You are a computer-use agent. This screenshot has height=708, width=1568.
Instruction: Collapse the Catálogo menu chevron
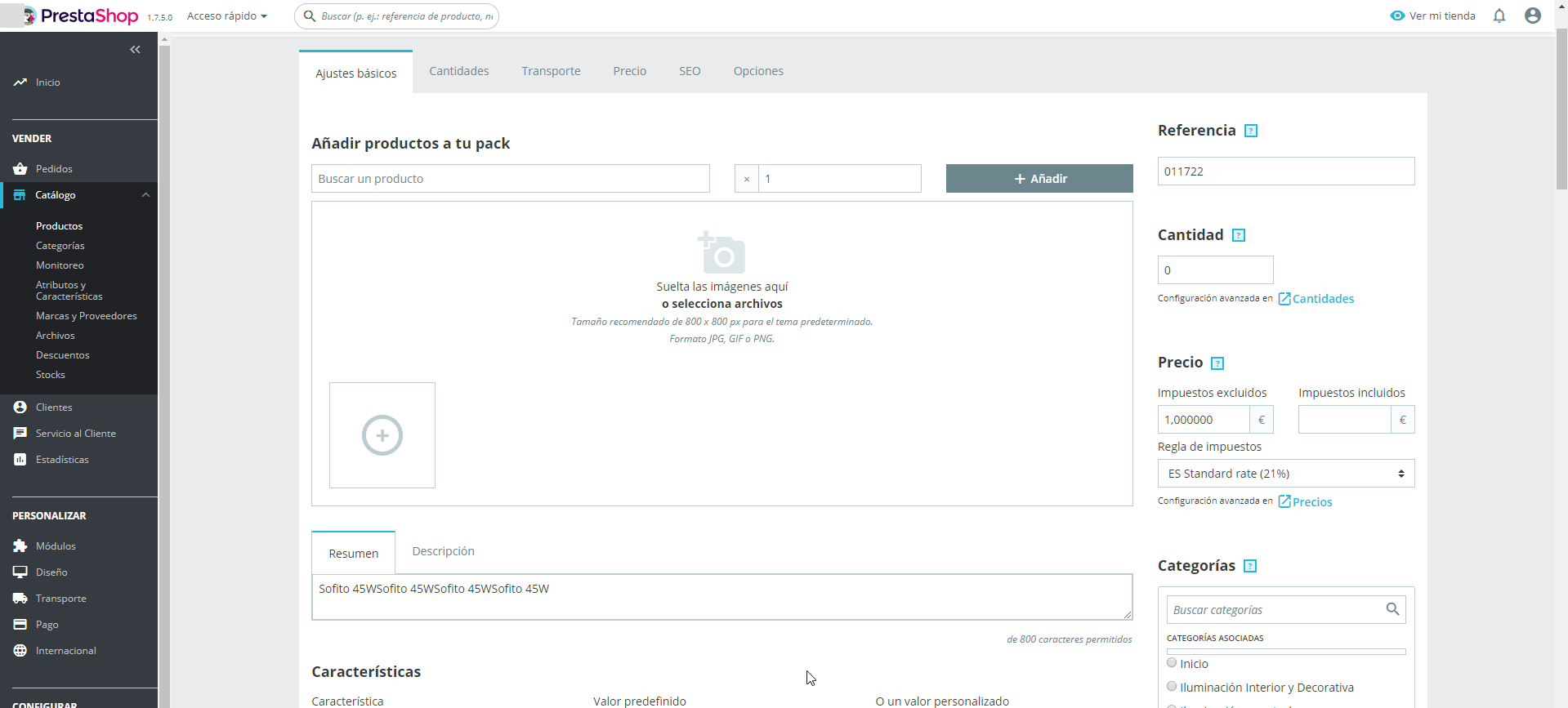click(x=145, y=195)
